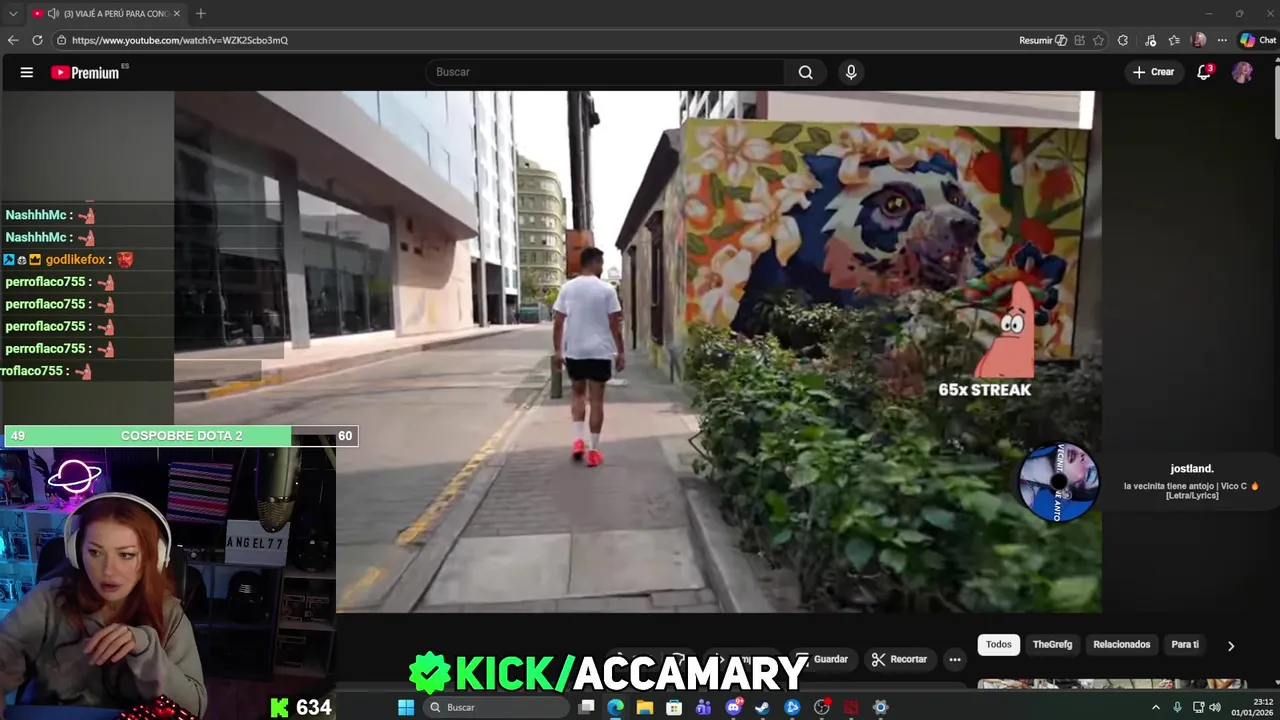Screen dimensions: 1280x720
Task: Select the Todos filter chip
Action: pyautogui.click(x=999, y=644)
